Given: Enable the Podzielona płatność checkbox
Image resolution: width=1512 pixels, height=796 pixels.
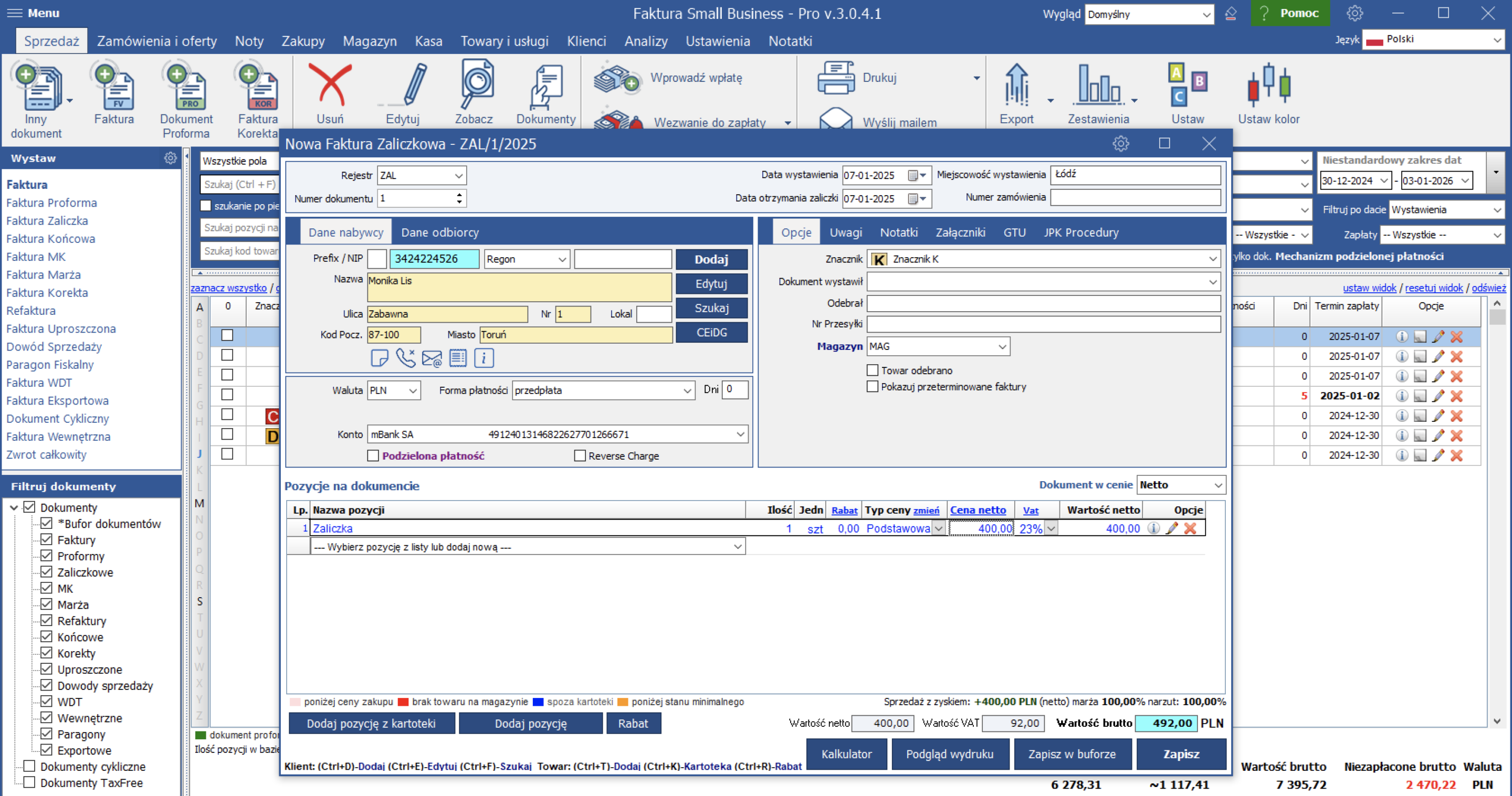Looking at the screenshot, I should tap(373, 456).
